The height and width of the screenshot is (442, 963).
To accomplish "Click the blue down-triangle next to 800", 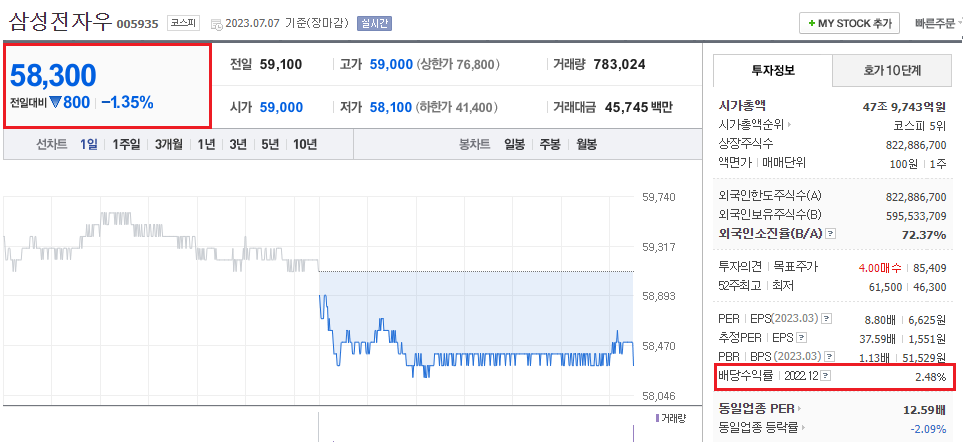I will click(x=55, y=103).
